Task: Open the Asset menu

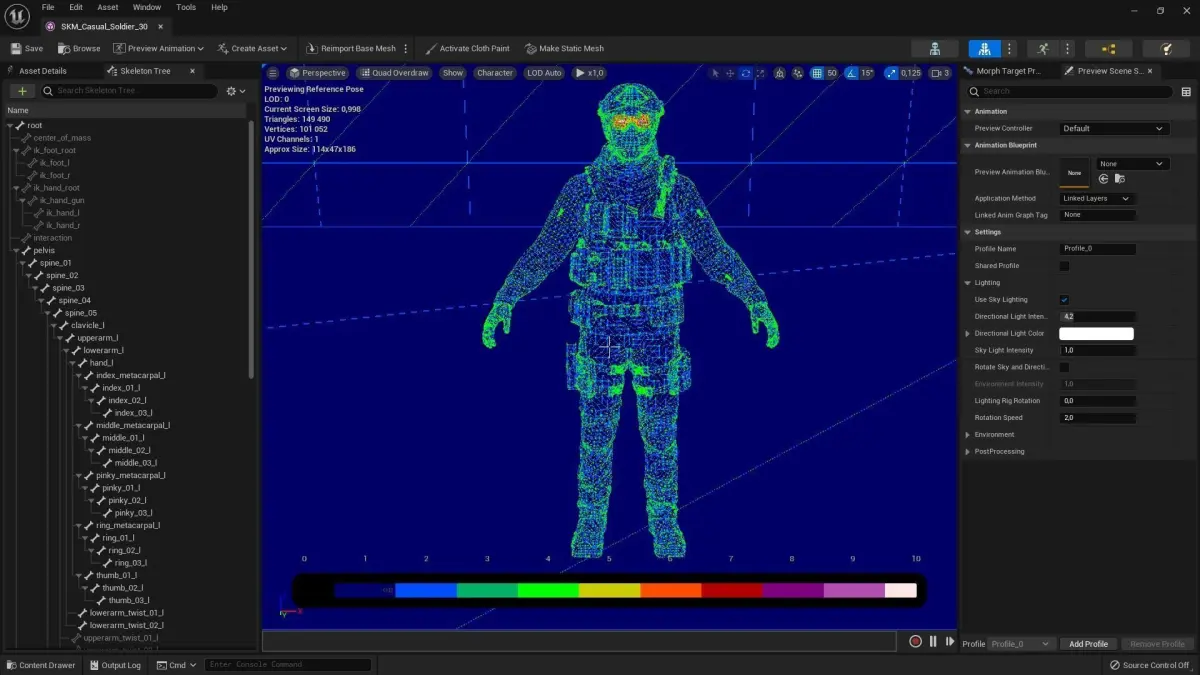Action: (x=108, y=7)
